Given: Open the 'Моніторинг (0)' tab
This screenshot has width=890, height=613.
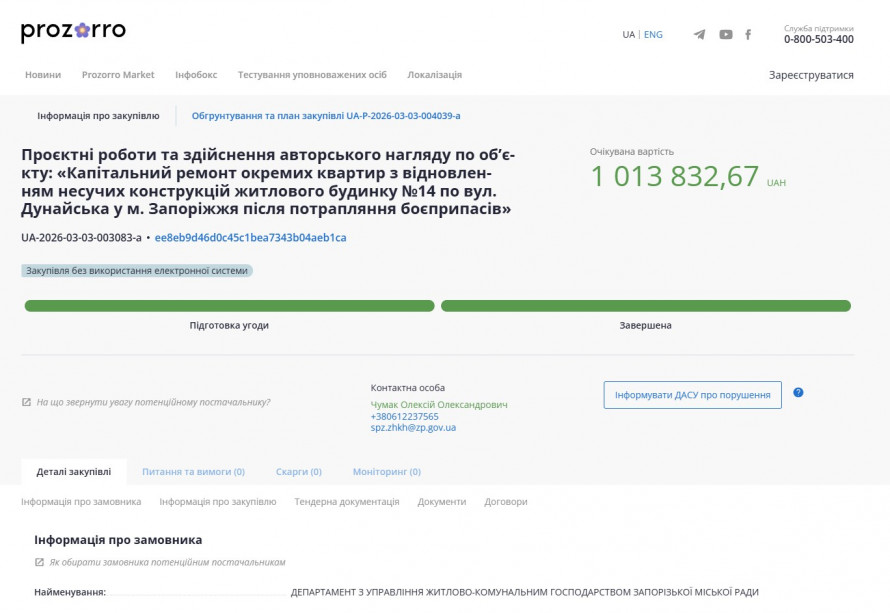Looking at the screenshot, I should 385,469.
